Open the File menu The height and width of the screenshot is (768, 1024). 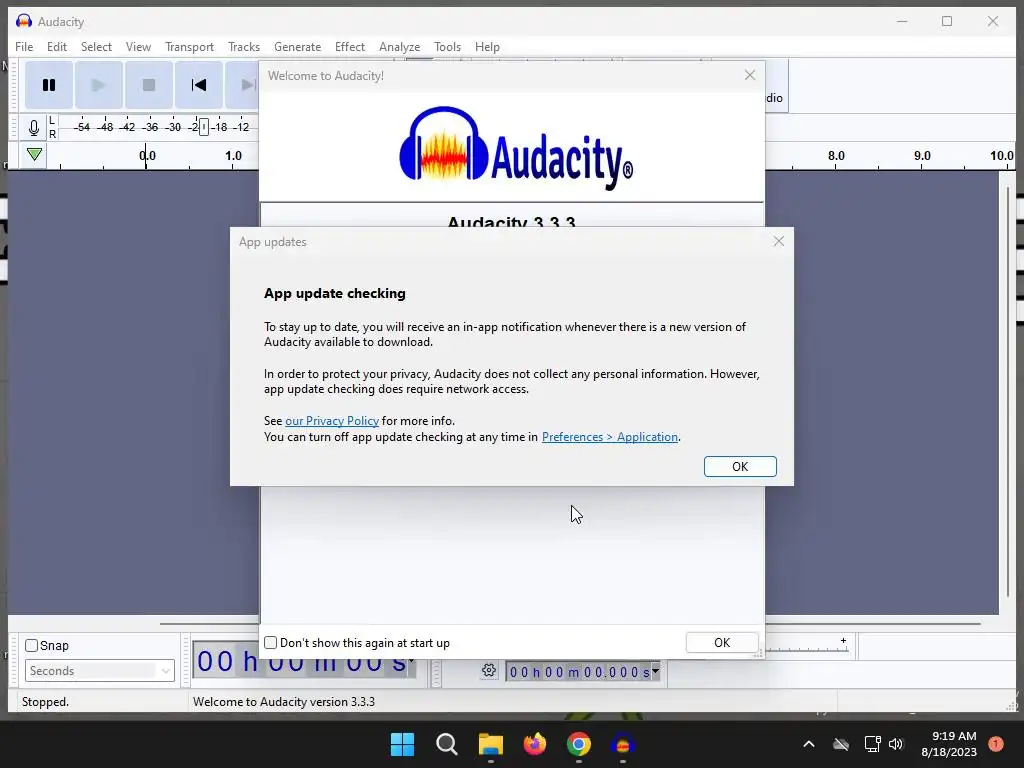(x=24, y=47)
